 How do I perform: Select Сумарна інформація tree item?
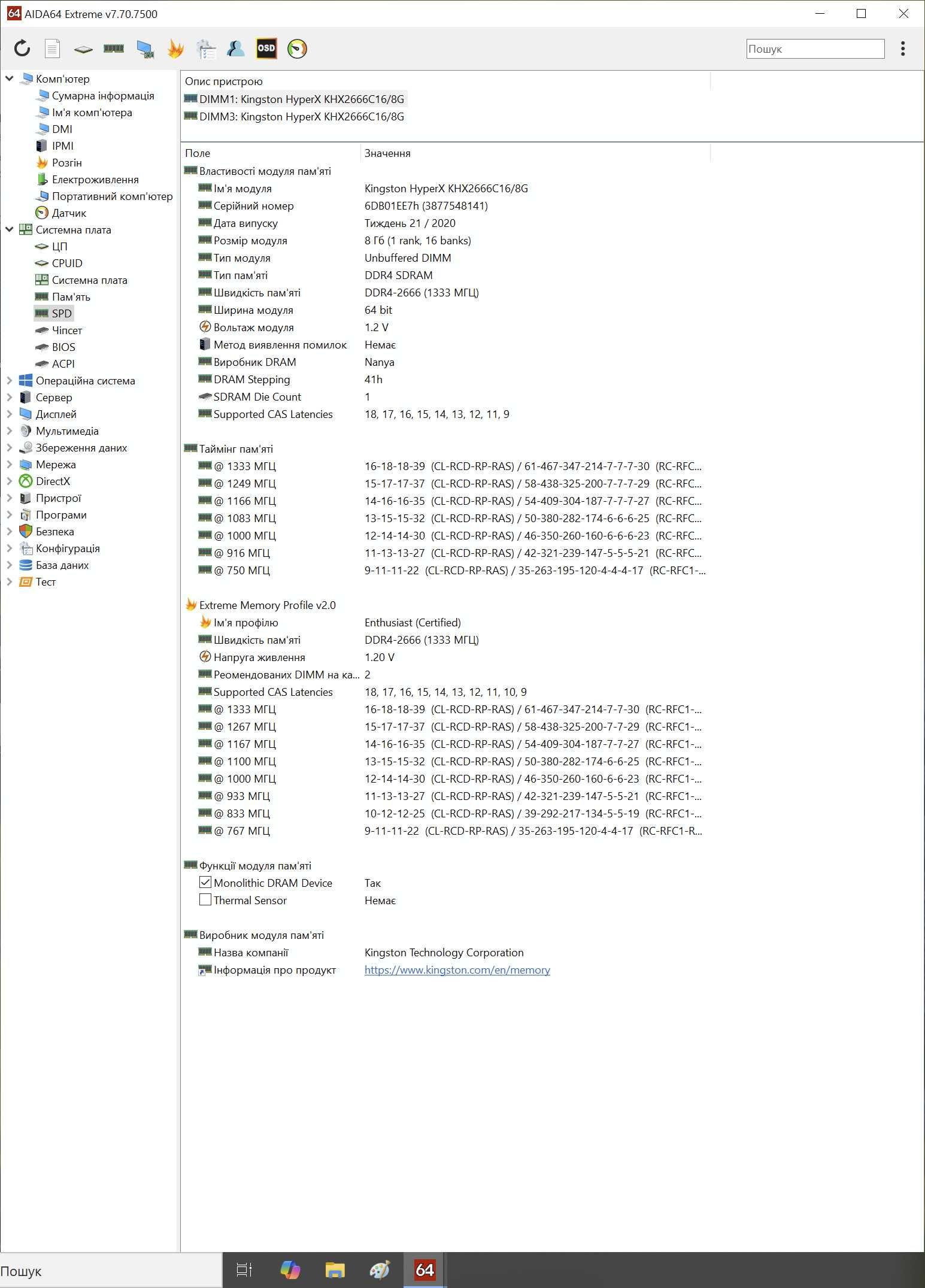coord(103,96)
